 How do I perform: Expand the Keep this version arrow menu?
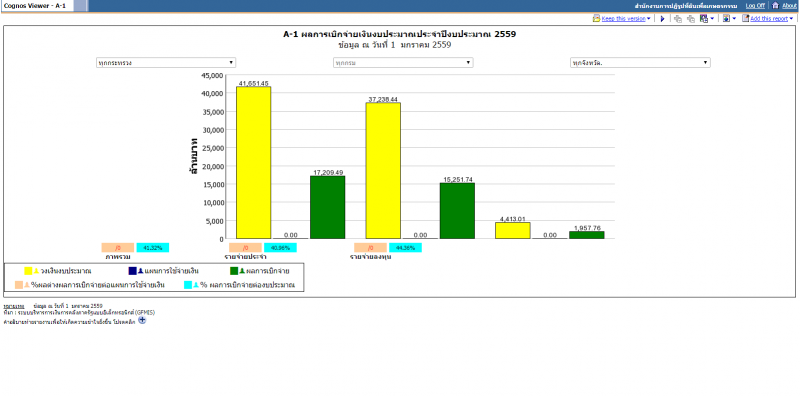click(648, 19)
